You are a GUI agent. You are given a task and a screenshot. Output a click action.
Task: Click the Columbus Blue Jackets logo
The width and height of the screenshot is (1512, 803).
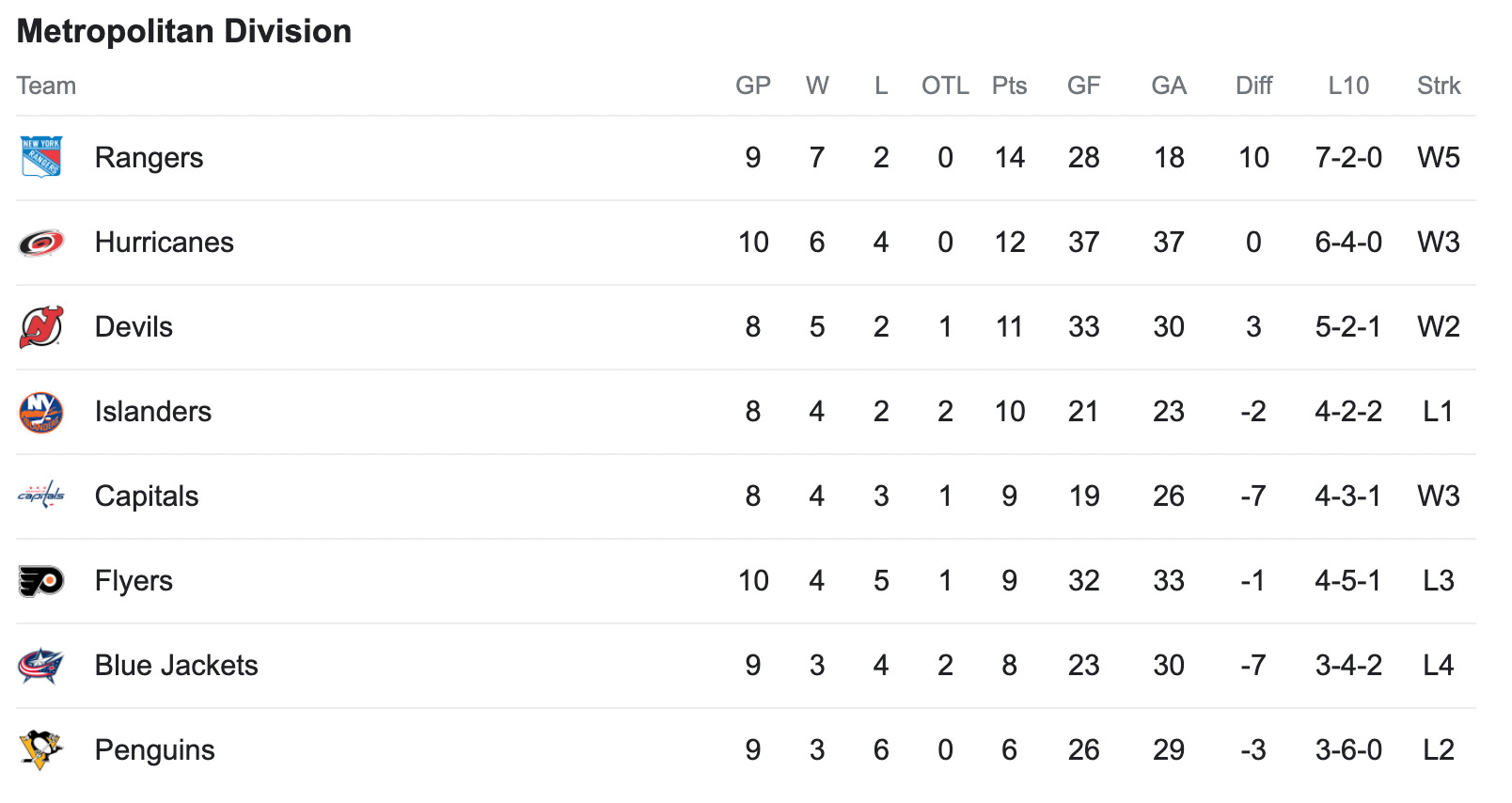41,666
